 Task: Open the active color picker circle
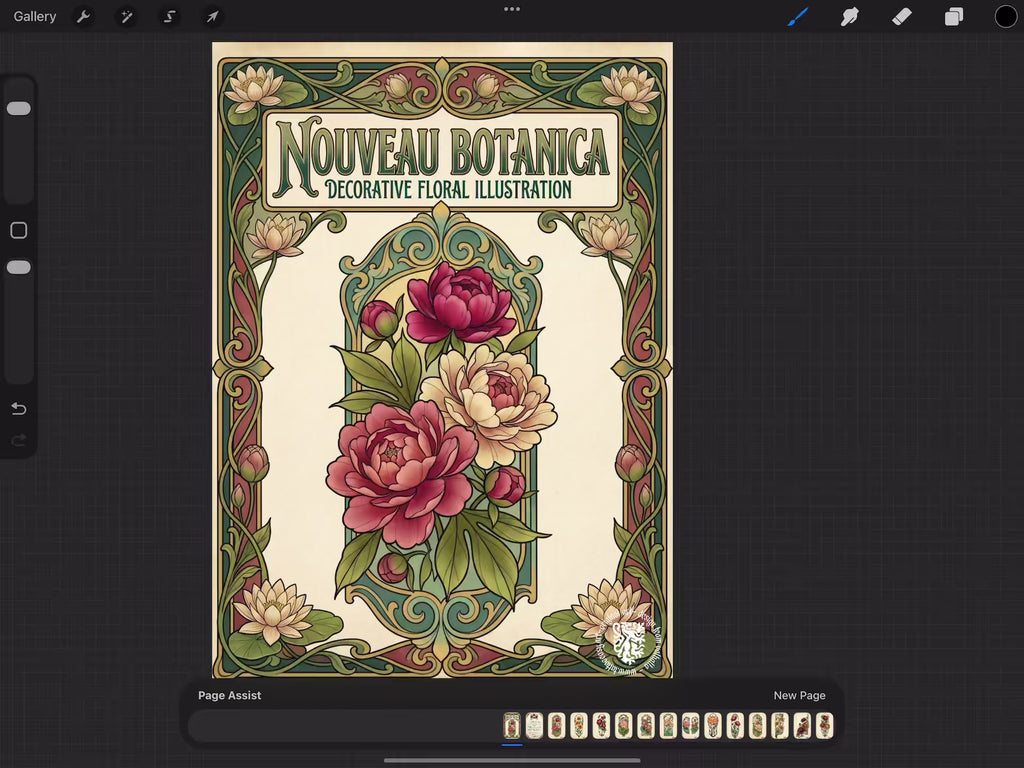(x=1006, y=16)
